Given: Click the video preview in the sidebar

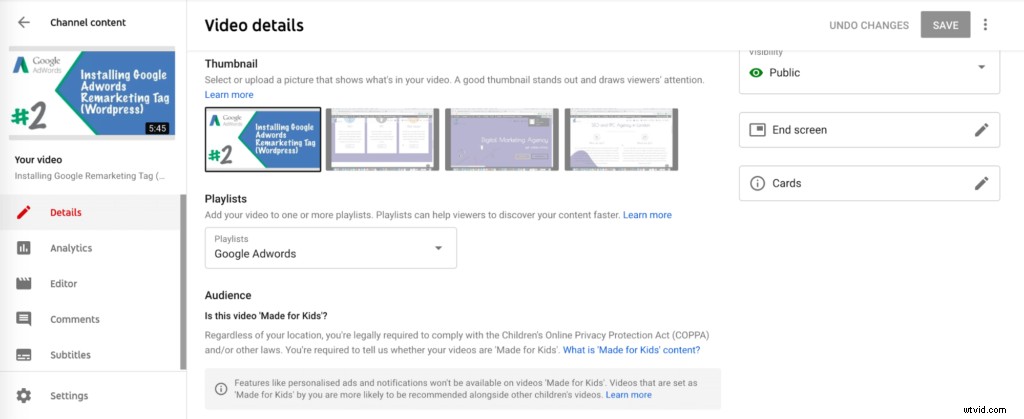Looking at the screenshot, I should [92, 93].
